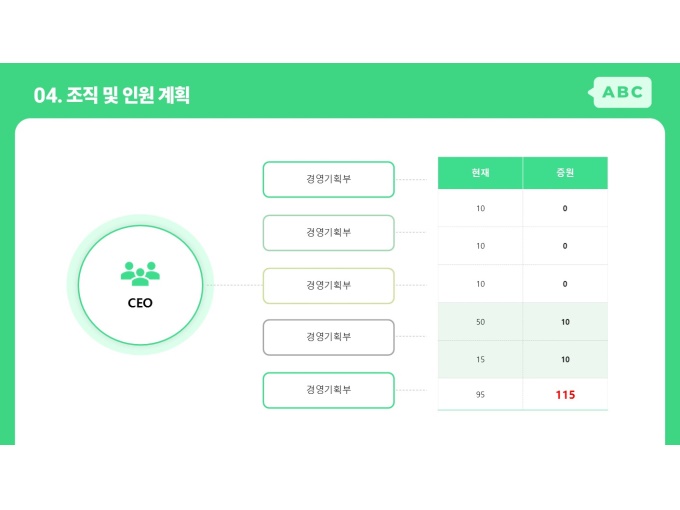
Task: Select the bold 10 beside the 50 cell
Action: pos(565,322)
